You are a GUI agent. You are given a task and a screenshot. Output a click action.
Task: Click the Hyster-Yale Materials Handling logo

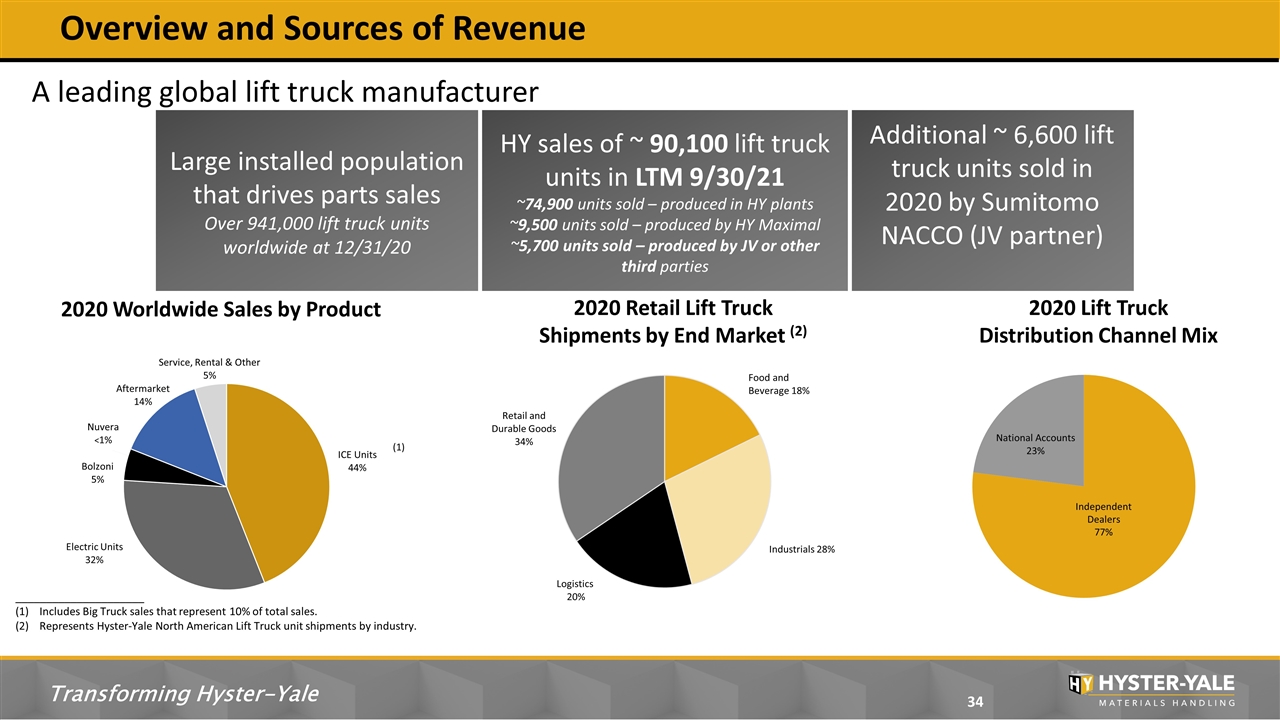pos(1151,687)
